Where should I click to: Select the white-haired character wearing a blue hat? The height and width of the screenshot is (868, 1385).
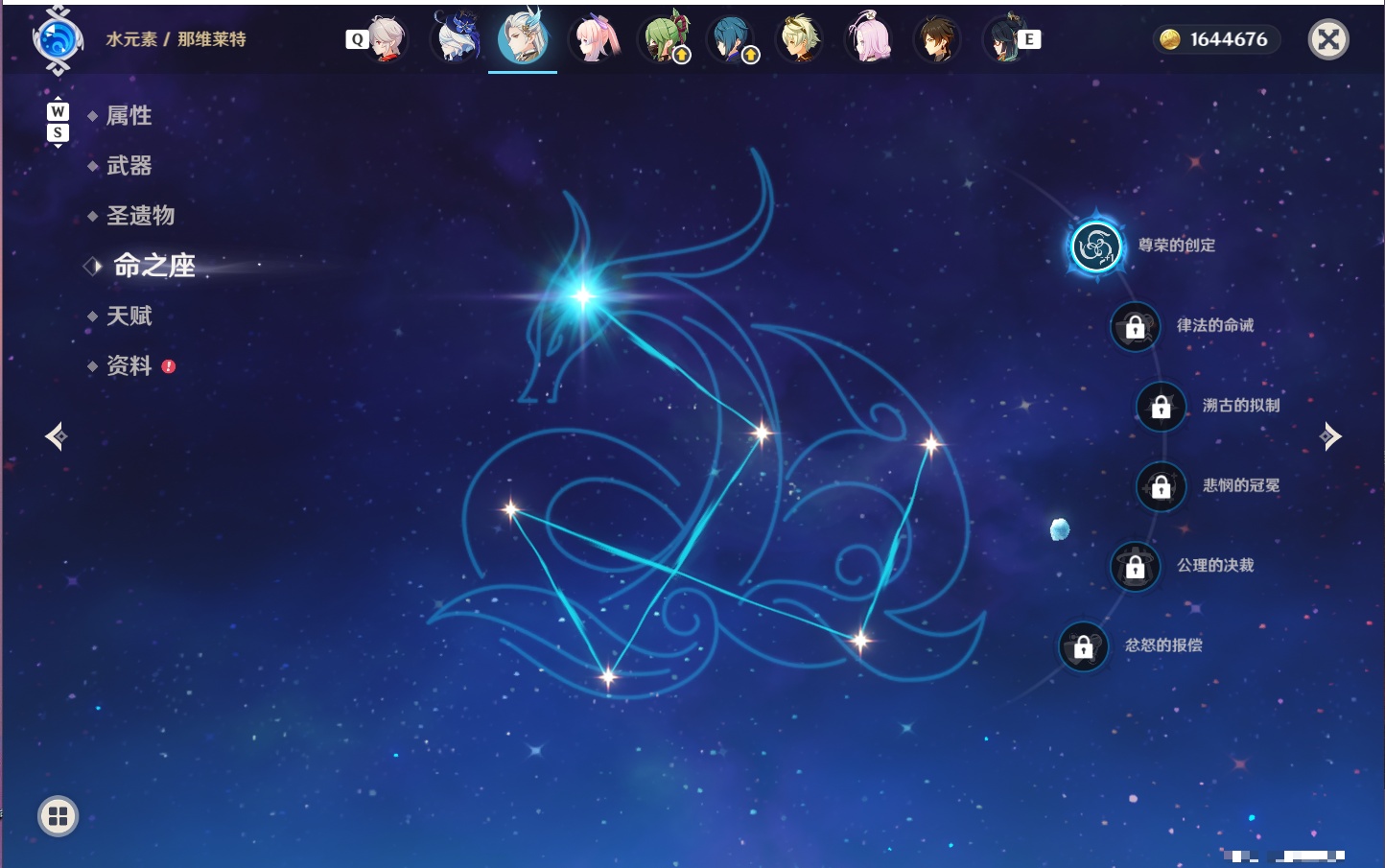[457, 39]
